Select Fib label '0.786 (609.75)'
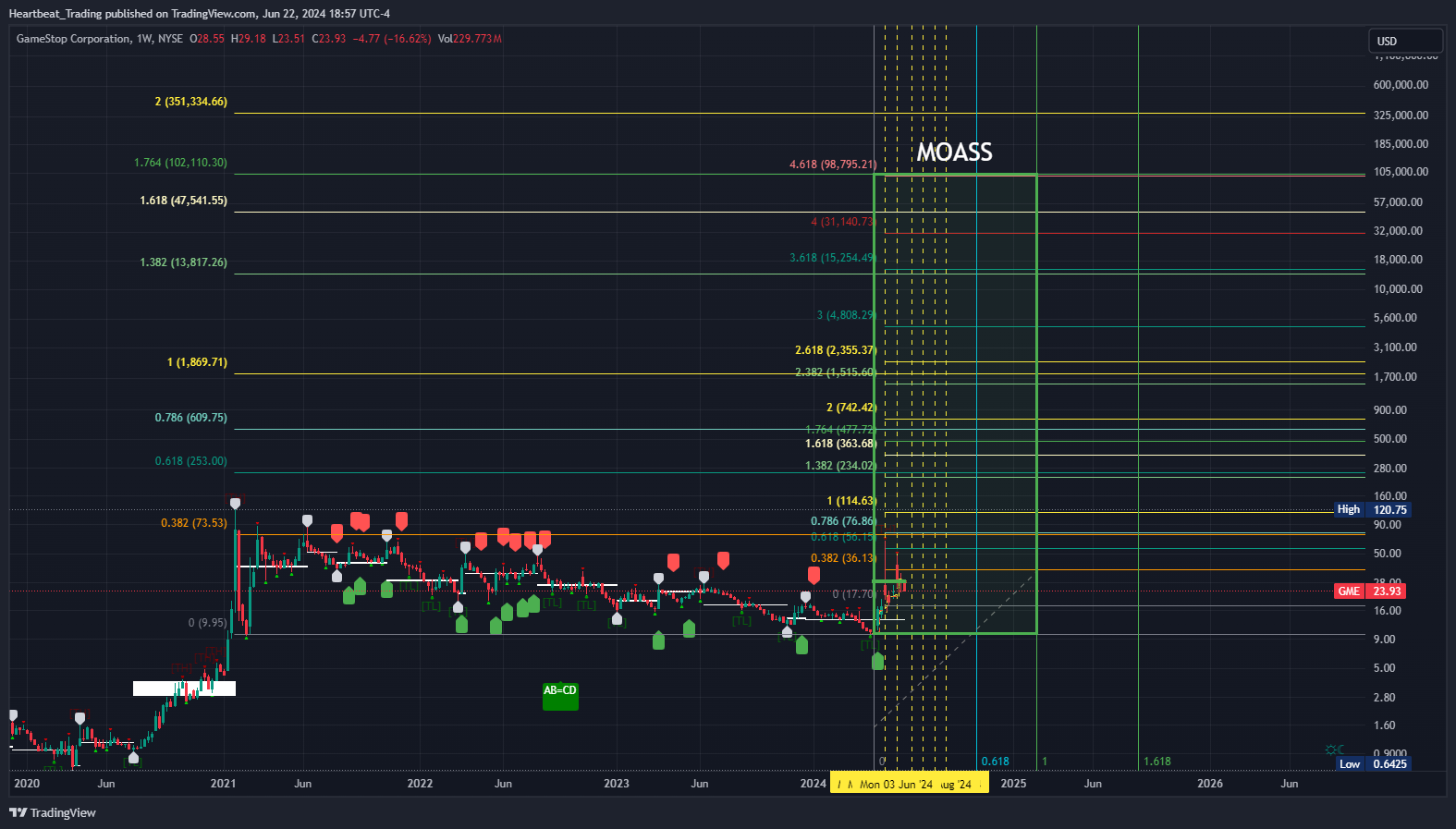The width and height of the screenshot is (1456, 829). (190, 418)
